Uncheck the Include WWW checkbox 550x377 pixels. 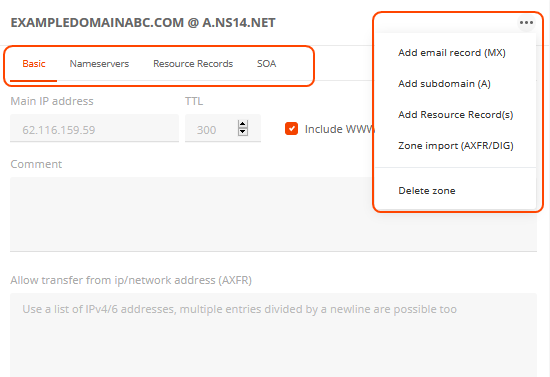click(291, 129)
